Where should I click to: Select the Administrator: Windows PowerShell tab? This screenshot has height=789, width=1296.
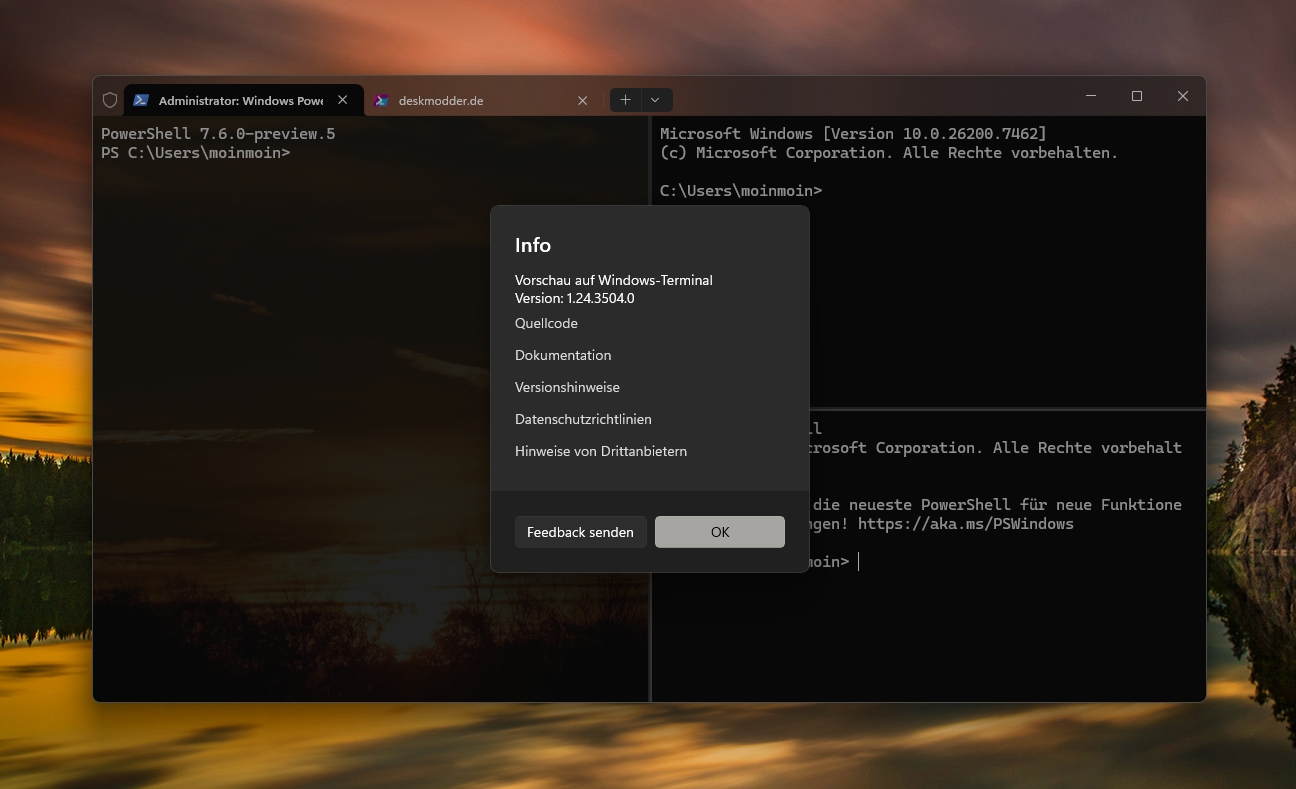point(240,101)
